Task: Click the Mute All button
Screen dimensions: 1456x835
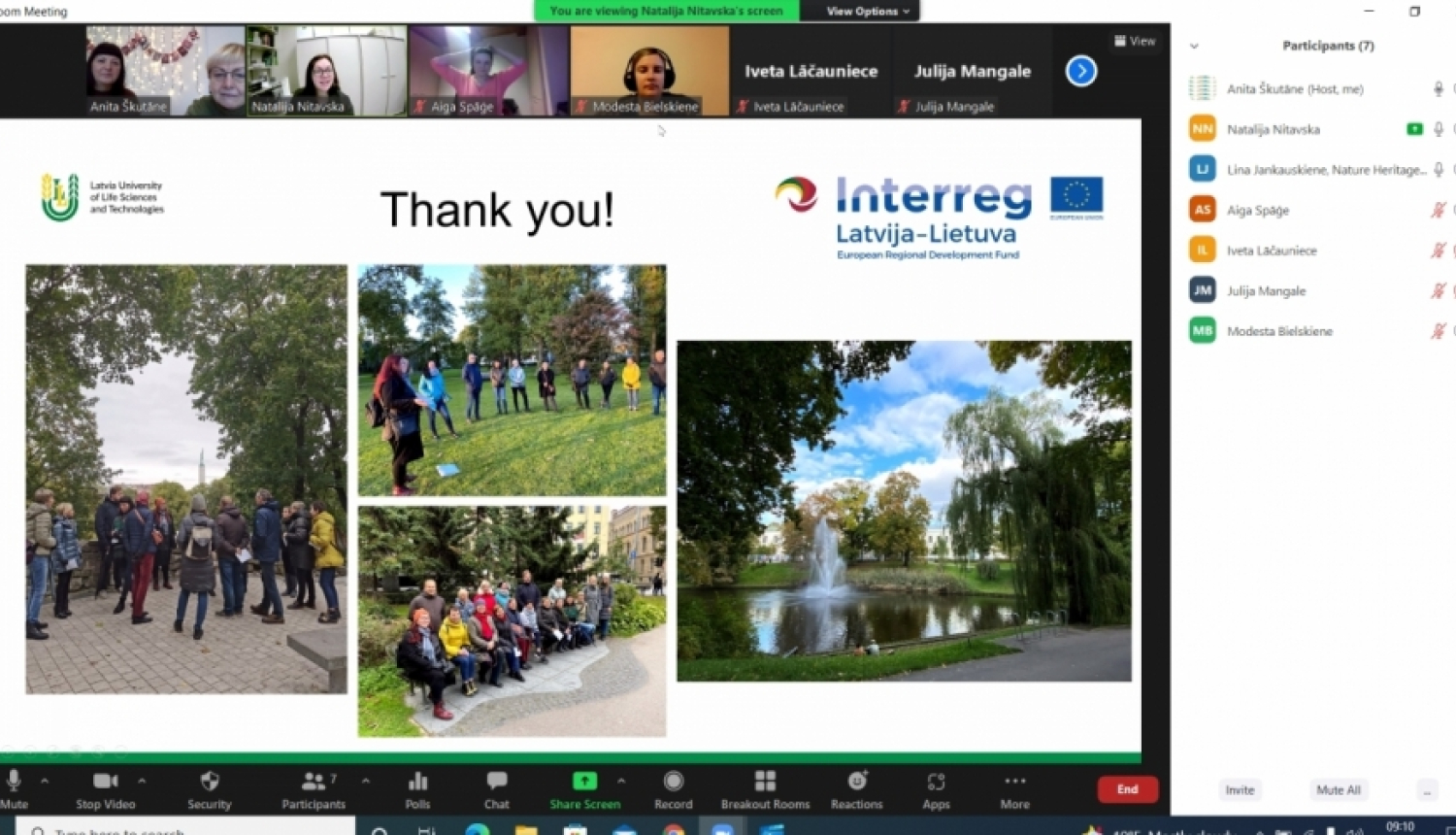Action: pyautogui.click(x=1338, y=790)
